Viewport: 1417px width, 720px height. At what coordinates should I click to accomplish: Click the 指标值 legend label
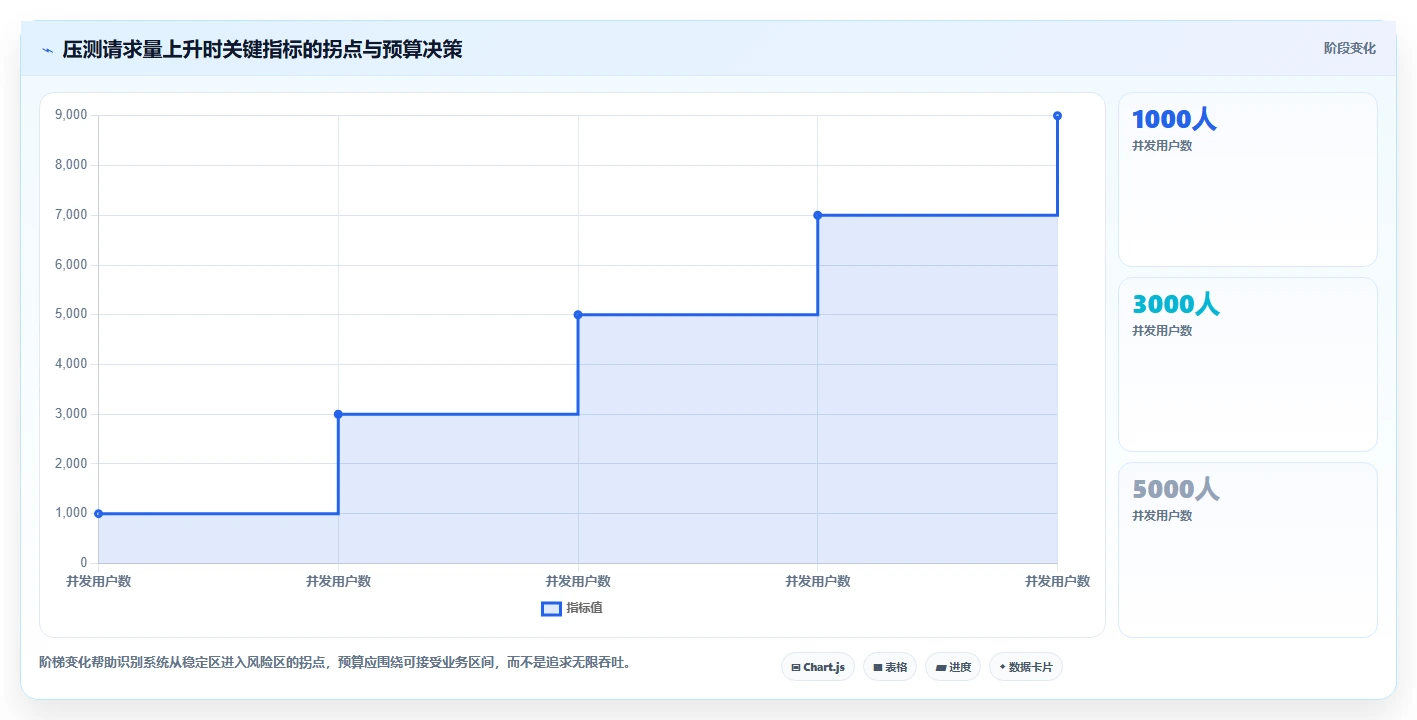584,608
